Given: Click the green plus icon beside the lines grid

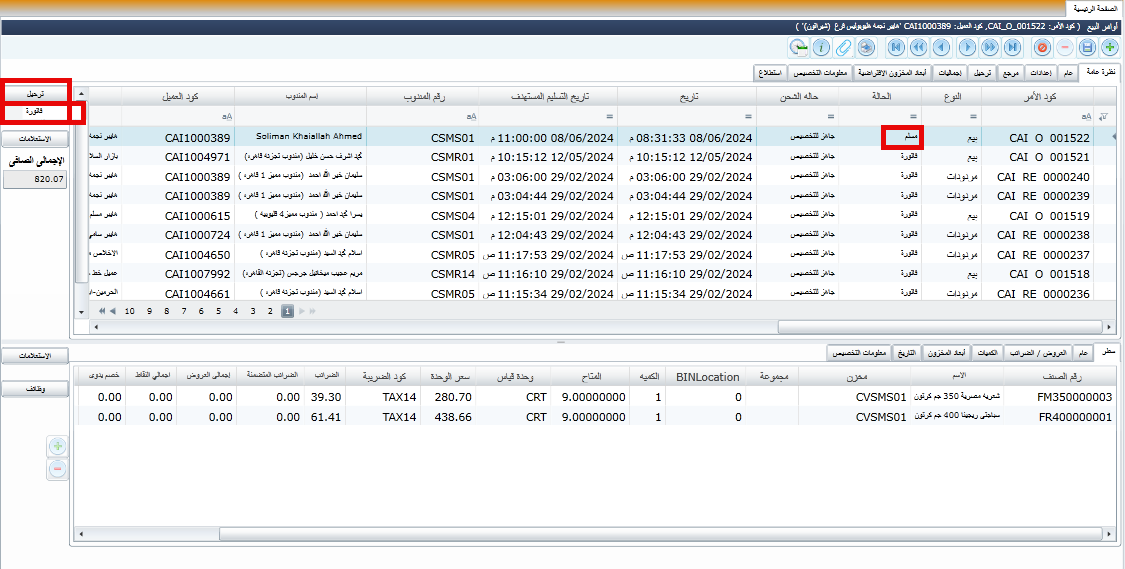Looking at the screenshot, I should click(x=57, y=446).
